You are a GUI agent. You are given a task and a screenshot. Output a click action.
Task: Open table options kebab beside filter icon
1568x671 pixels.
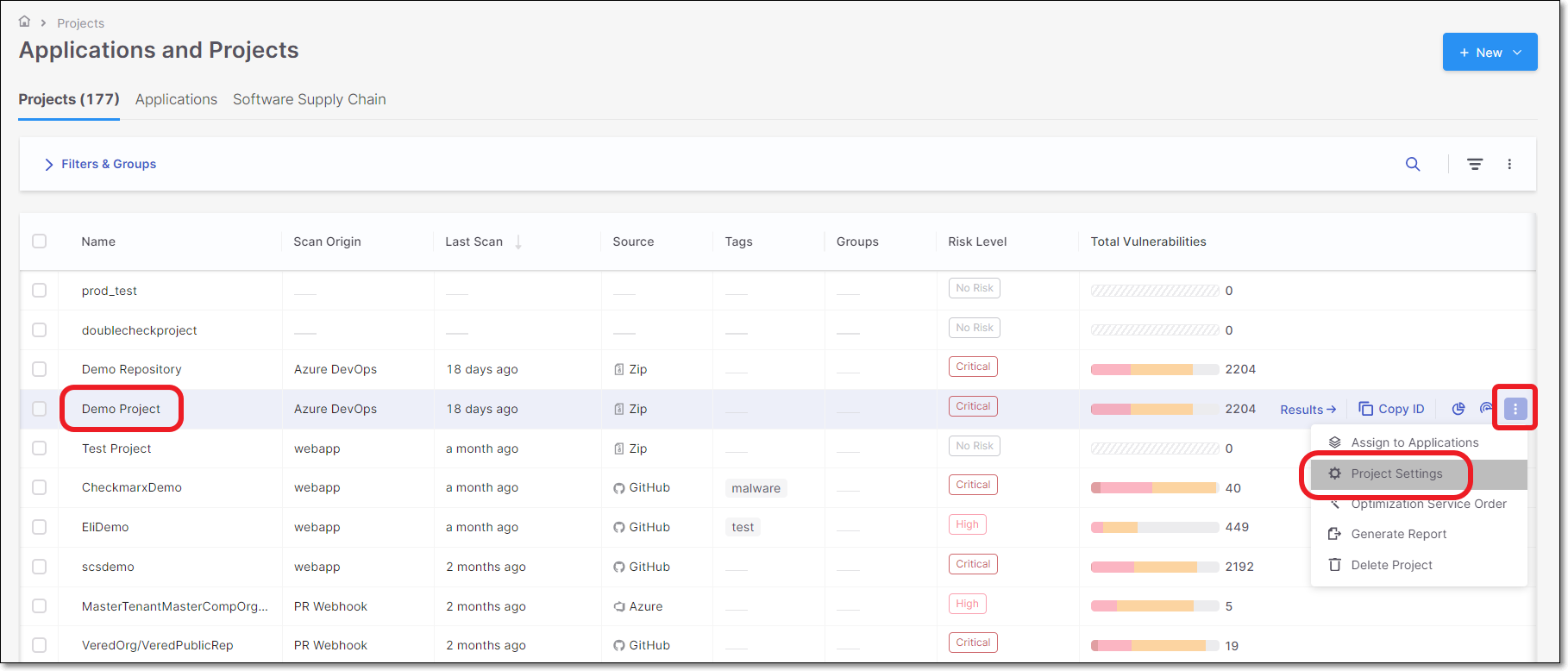(x=1509, y=164)
